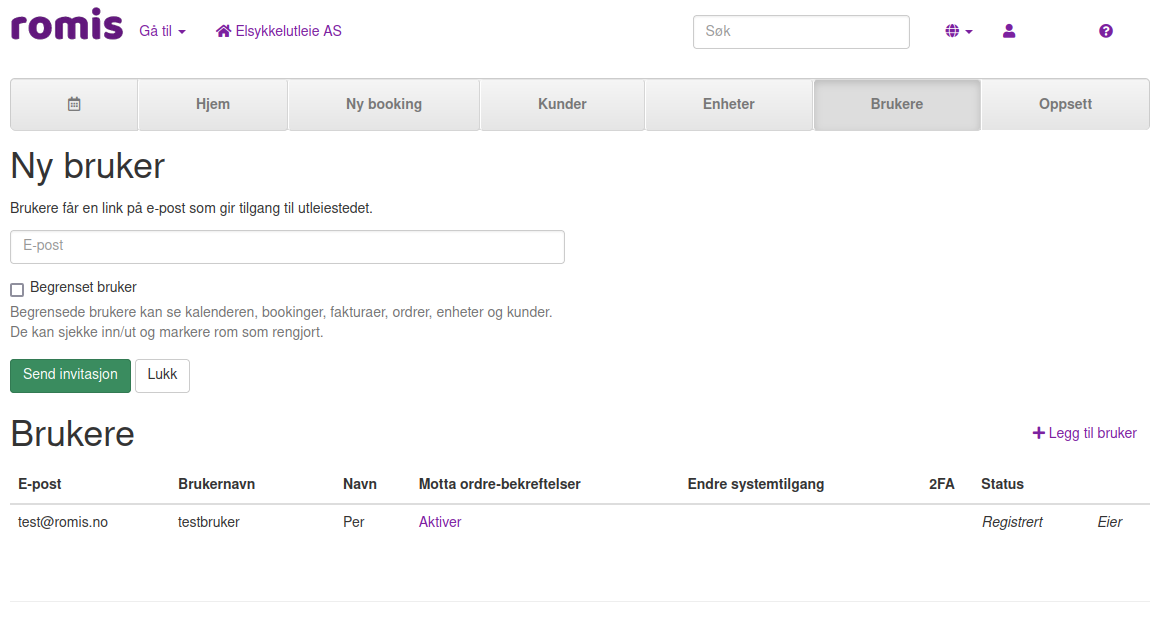Open Elsykkelutleie AS home link
The height and width of the screenshot is (621, 1156).
tap(279, 31)
